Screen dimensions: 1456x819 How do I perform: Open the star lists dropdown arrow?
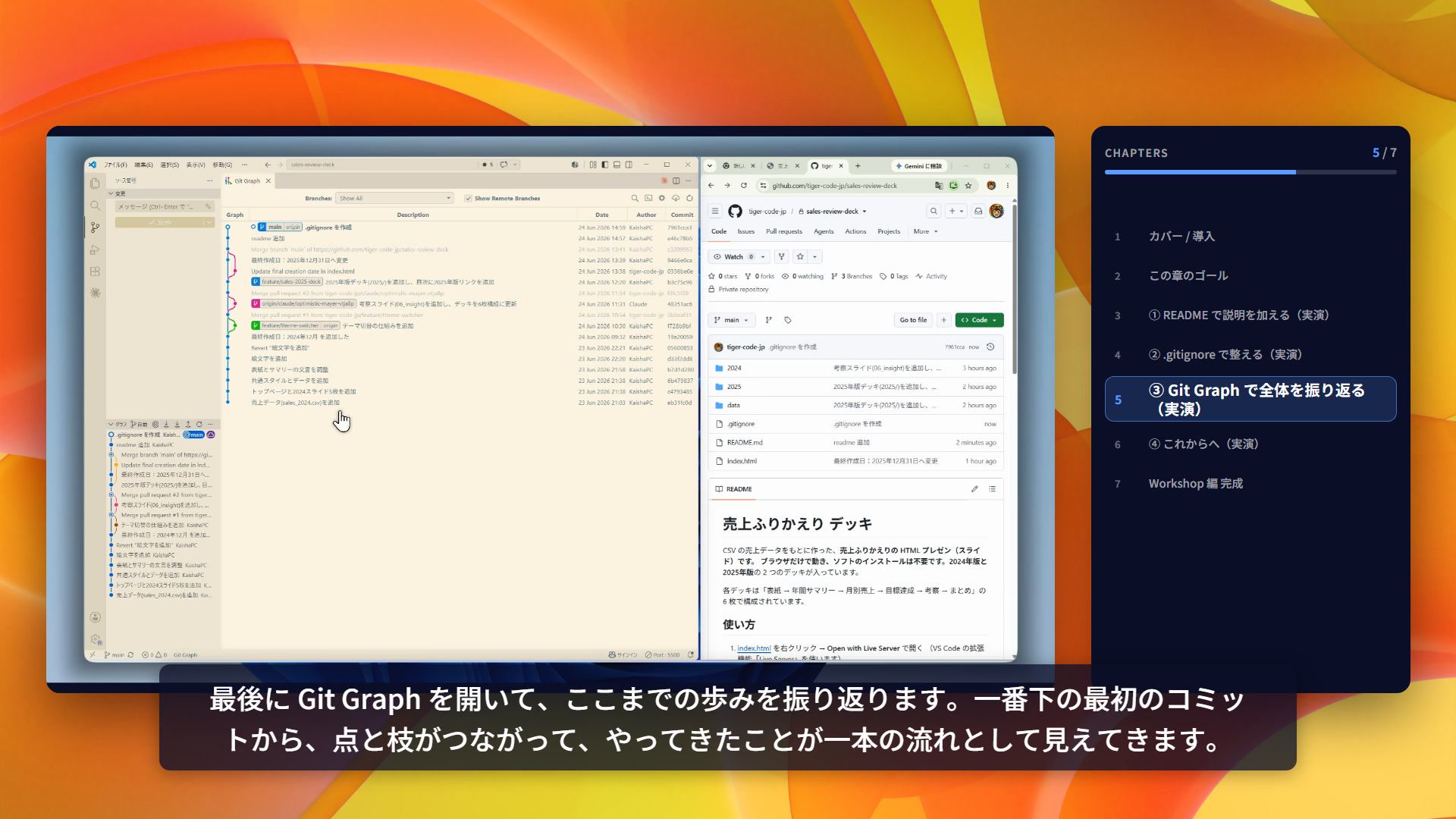pos(815,256)
